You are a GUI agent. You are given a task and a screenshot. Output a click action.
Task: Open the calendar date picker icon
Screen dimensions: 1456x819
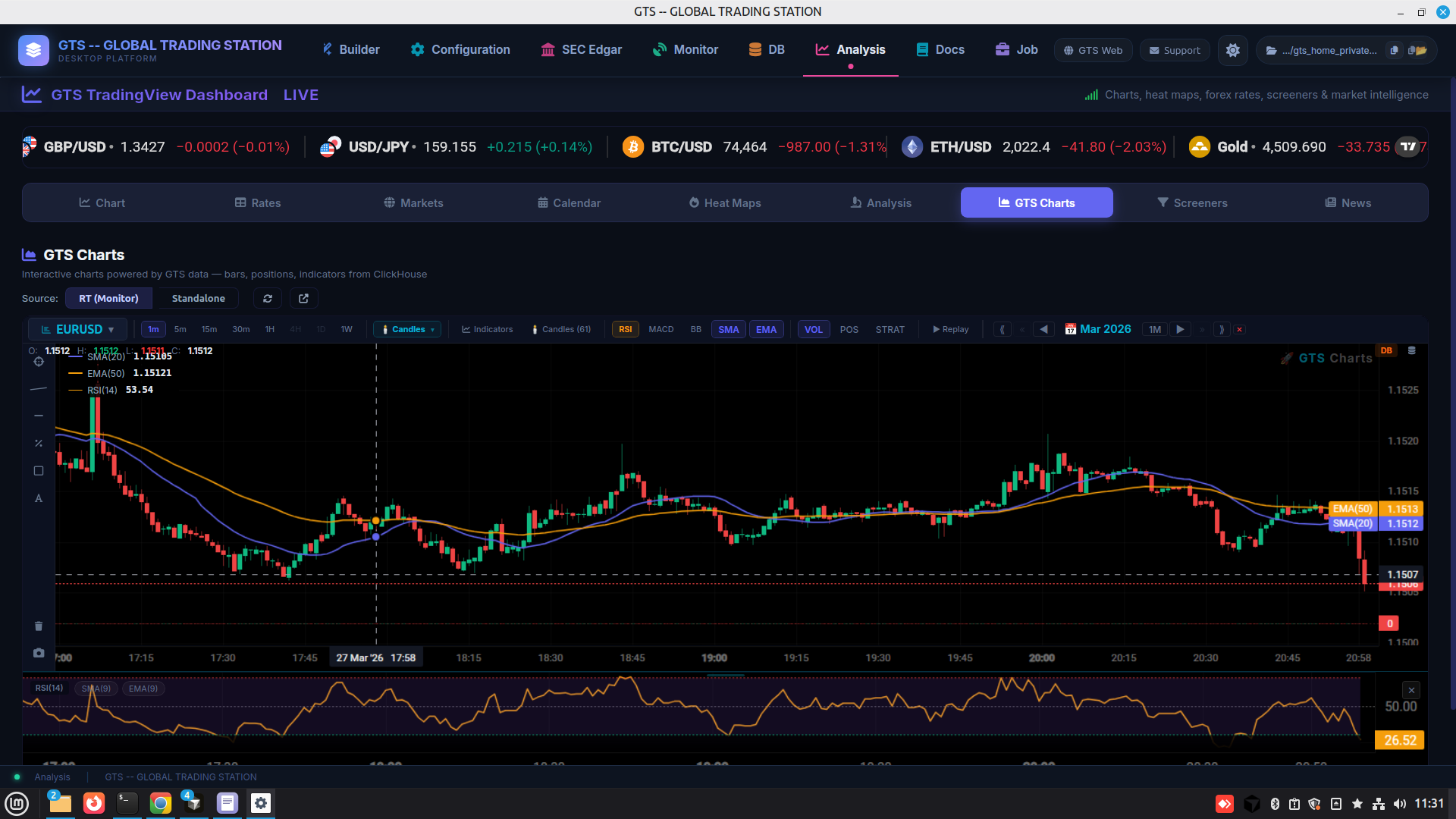(x=1071, y=329)
